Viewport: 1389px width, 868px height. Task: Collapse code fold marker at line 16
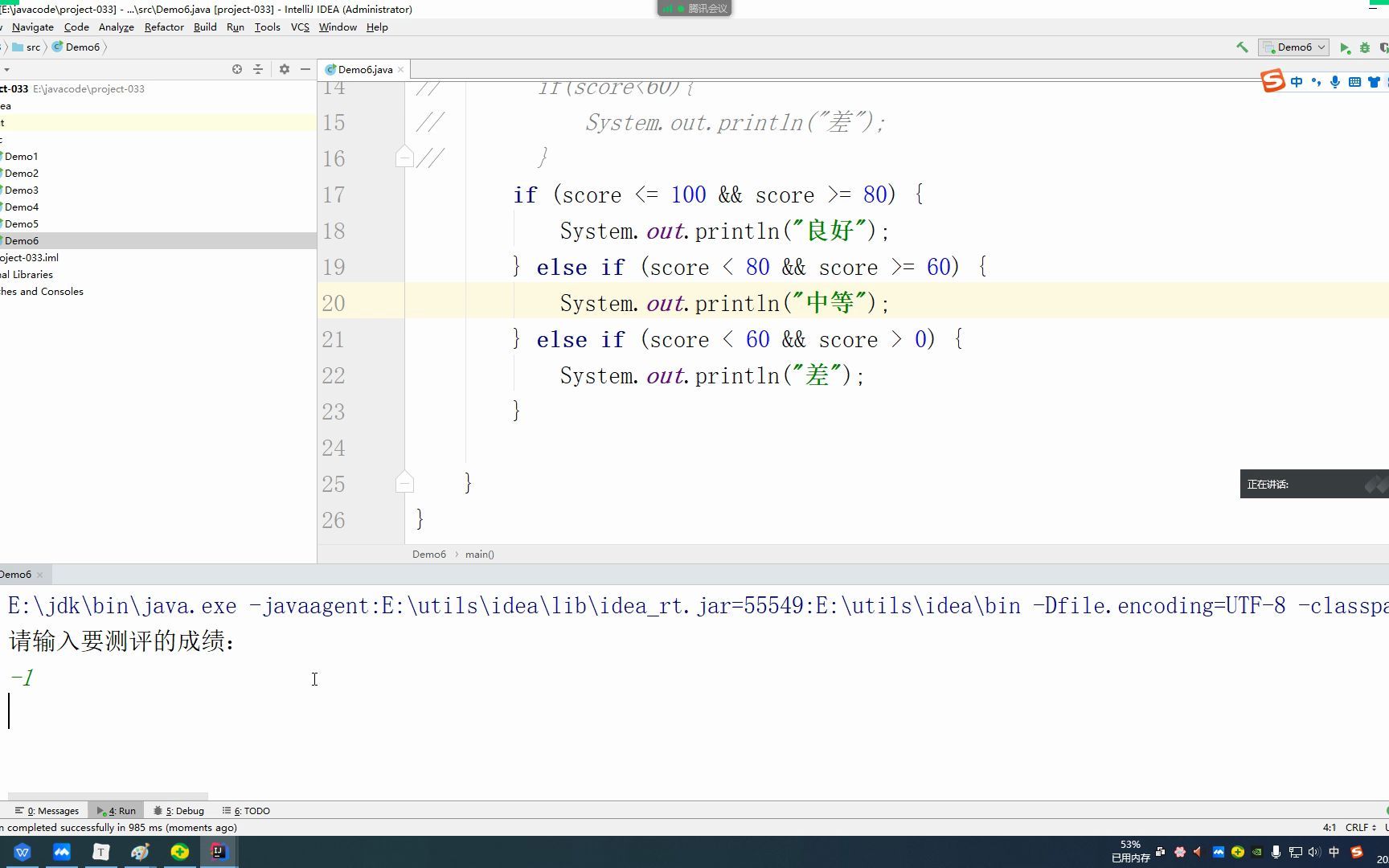(404, 157)
